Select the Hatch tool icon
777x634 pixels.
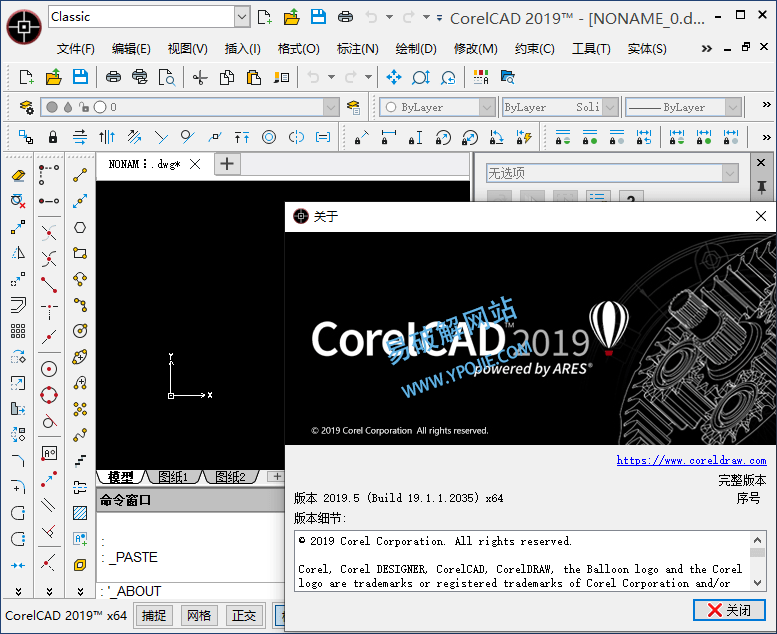[80, 513]
